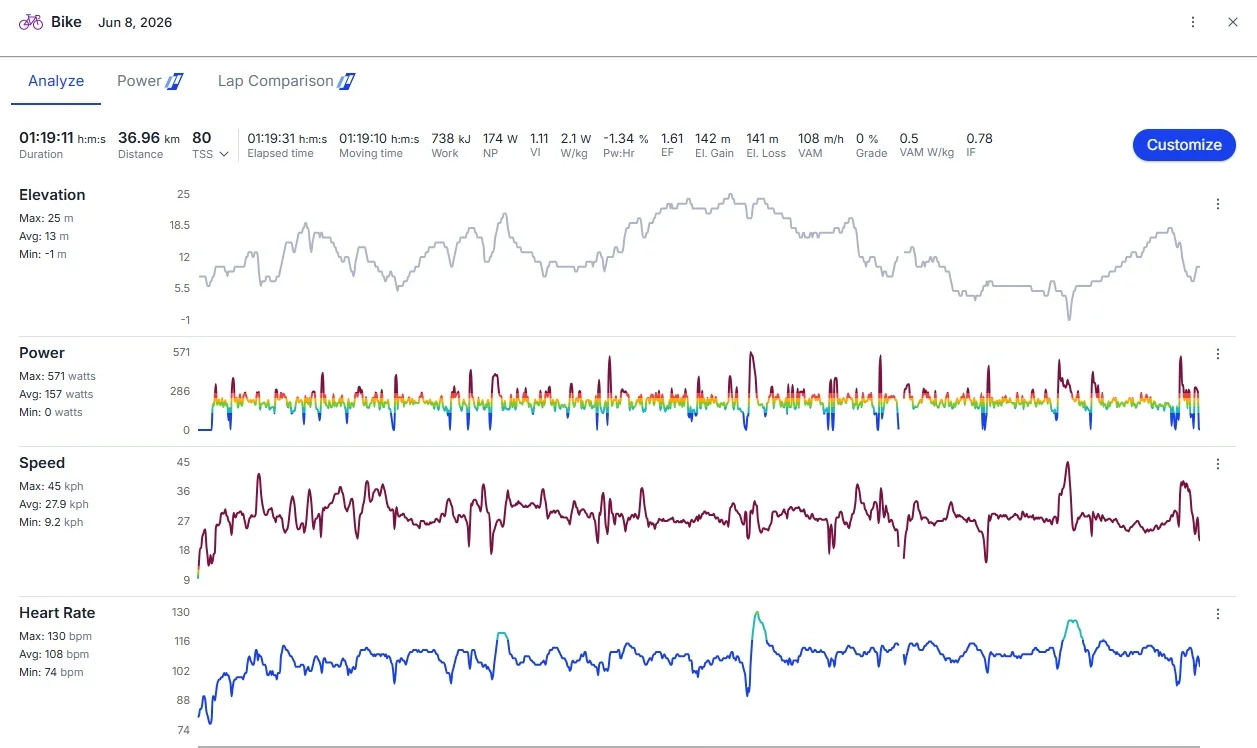Expand the TSS metric dropdown
1257x748 pixels.
[224, 154]
